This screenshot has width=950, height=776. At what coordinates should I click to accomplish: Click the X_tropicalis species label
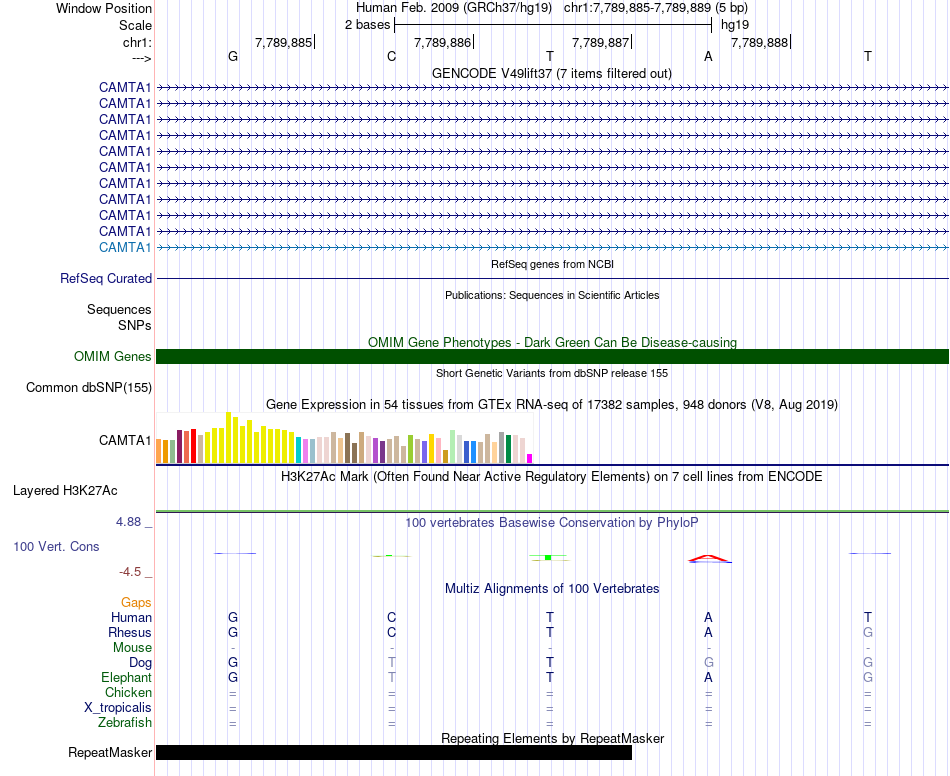(x=118, y=708)
